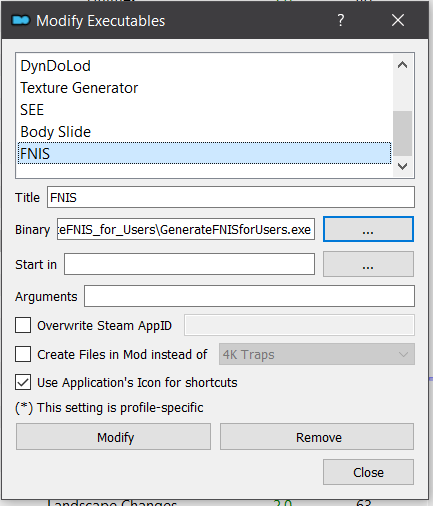Open the 4K Traps mod dropdown
The image size is (433, 506).
tap(317, 354)
